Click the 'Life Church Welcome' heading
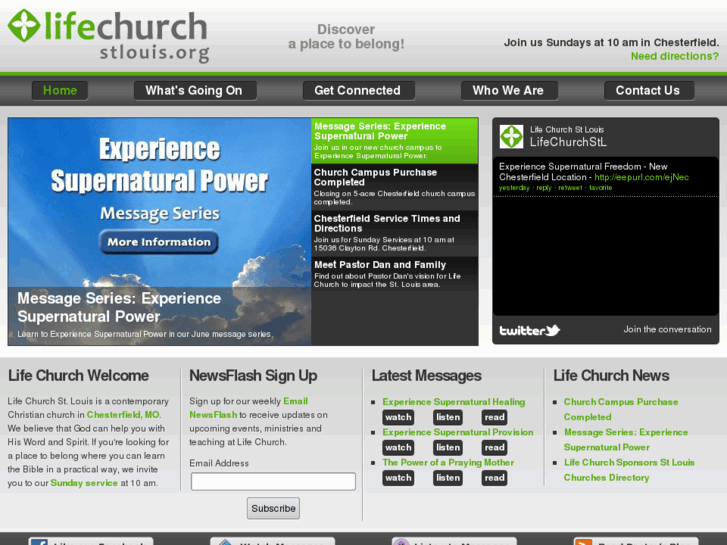Image resolution: width=727 pixels, height=545 pixels. coord(78,375)
